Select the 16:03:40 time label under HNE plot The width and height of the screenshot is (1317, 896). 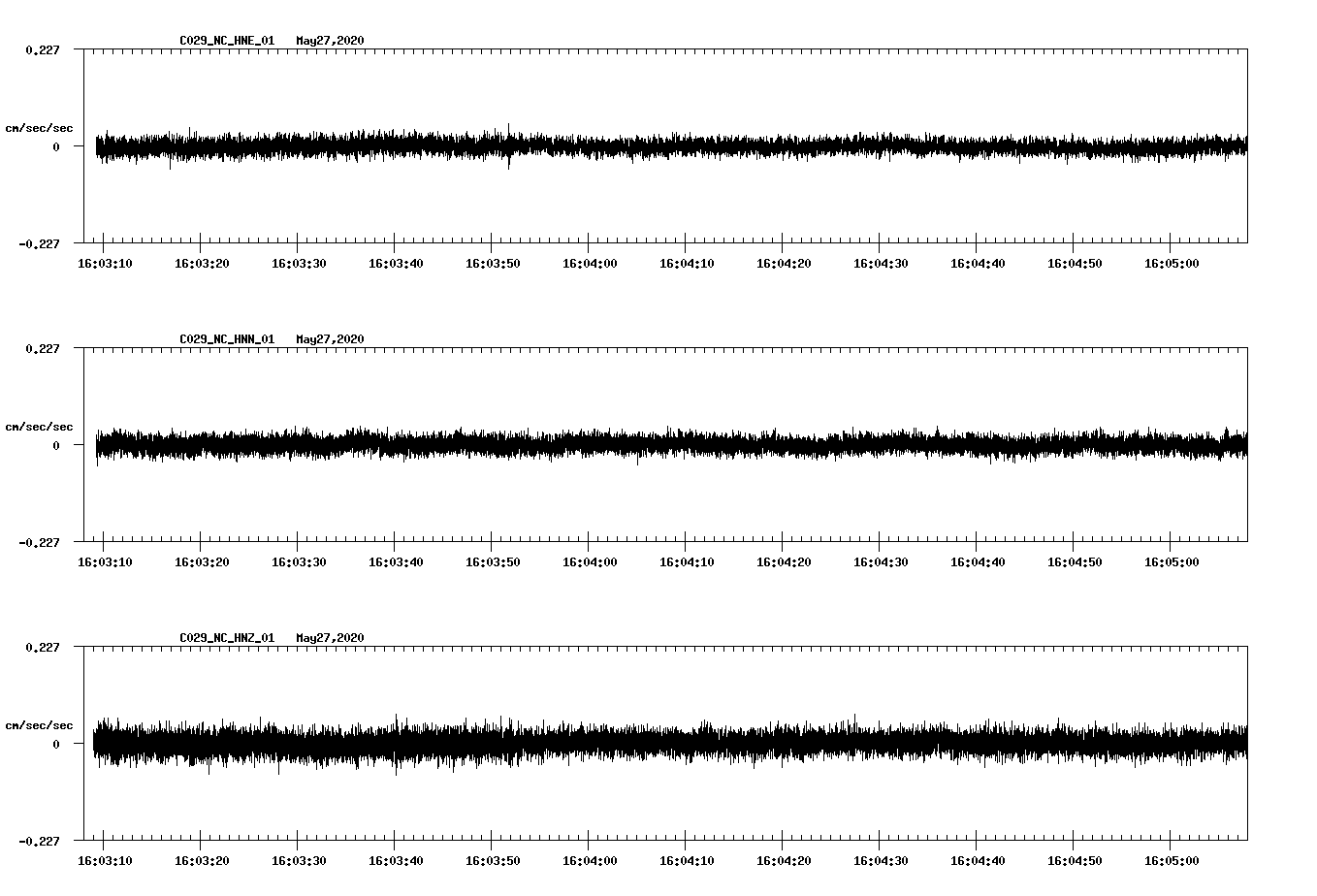[396, 263]
